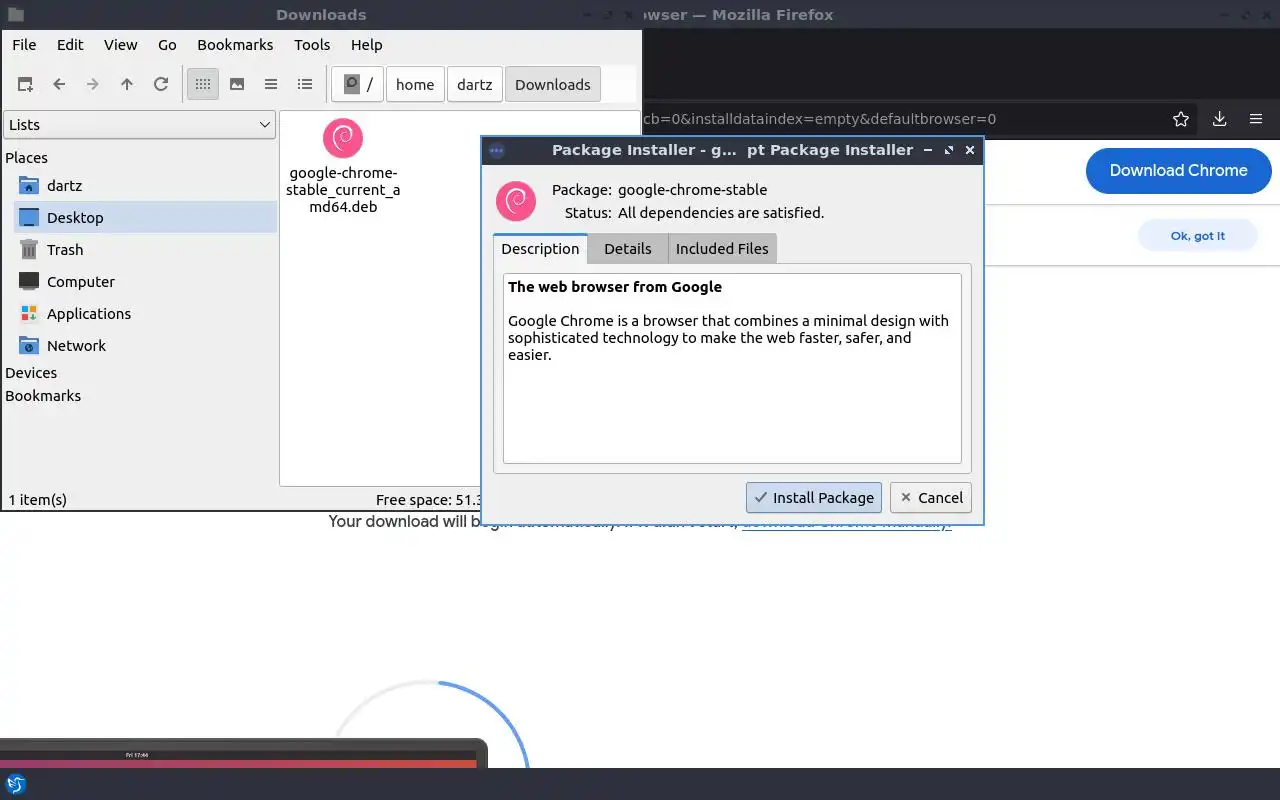Viewport: 1280px width, 800px height.
Task: Bookmark this page with star icon
Action: (x=1181, y=119)
